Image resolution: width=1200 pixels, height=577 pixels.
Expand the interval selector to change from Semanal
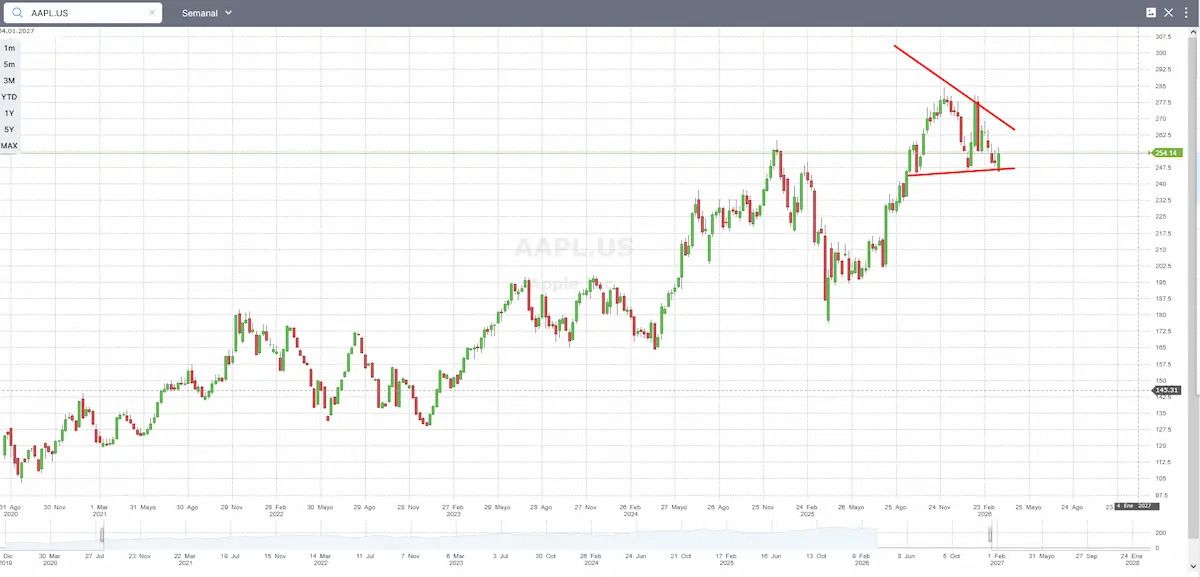[x=205, y=13]
